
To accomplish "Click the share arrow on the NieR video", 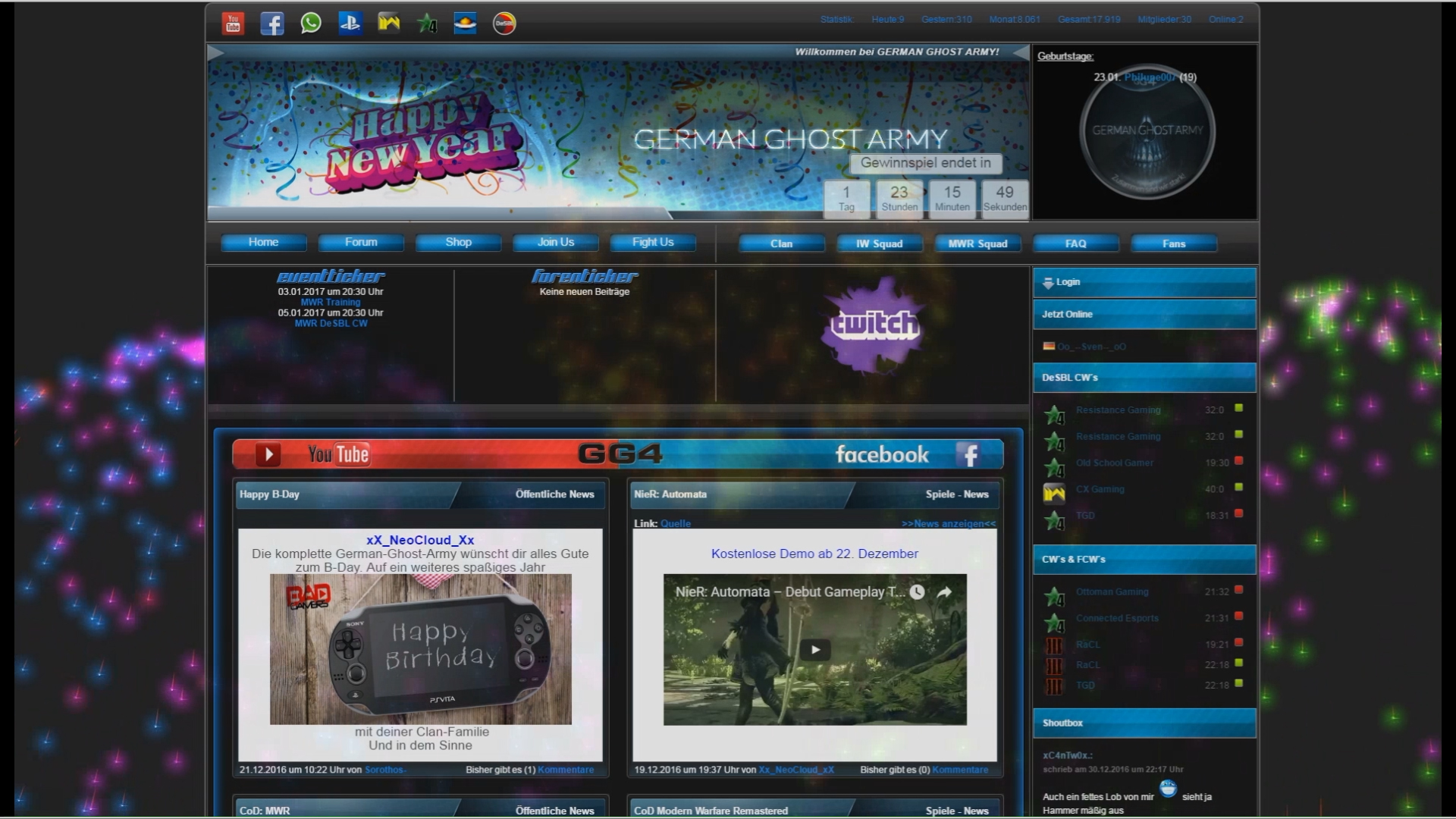I will [x=944, y=592].
